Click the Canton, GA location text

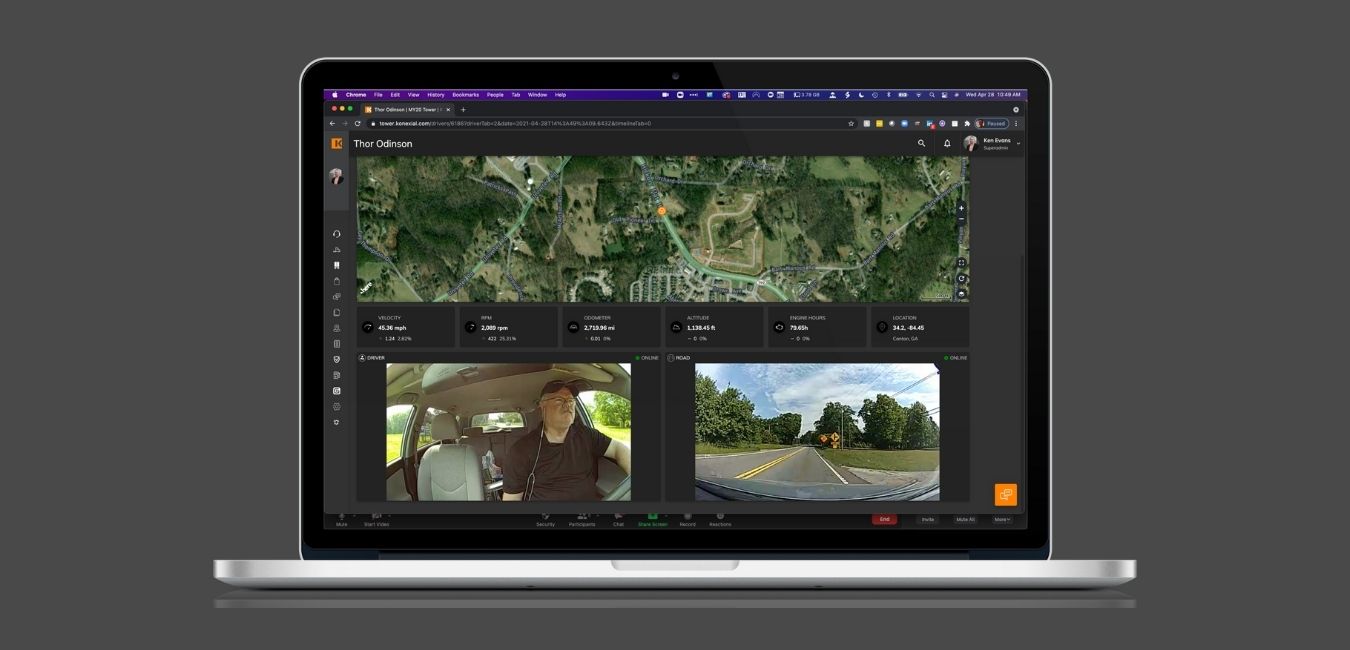905,339
